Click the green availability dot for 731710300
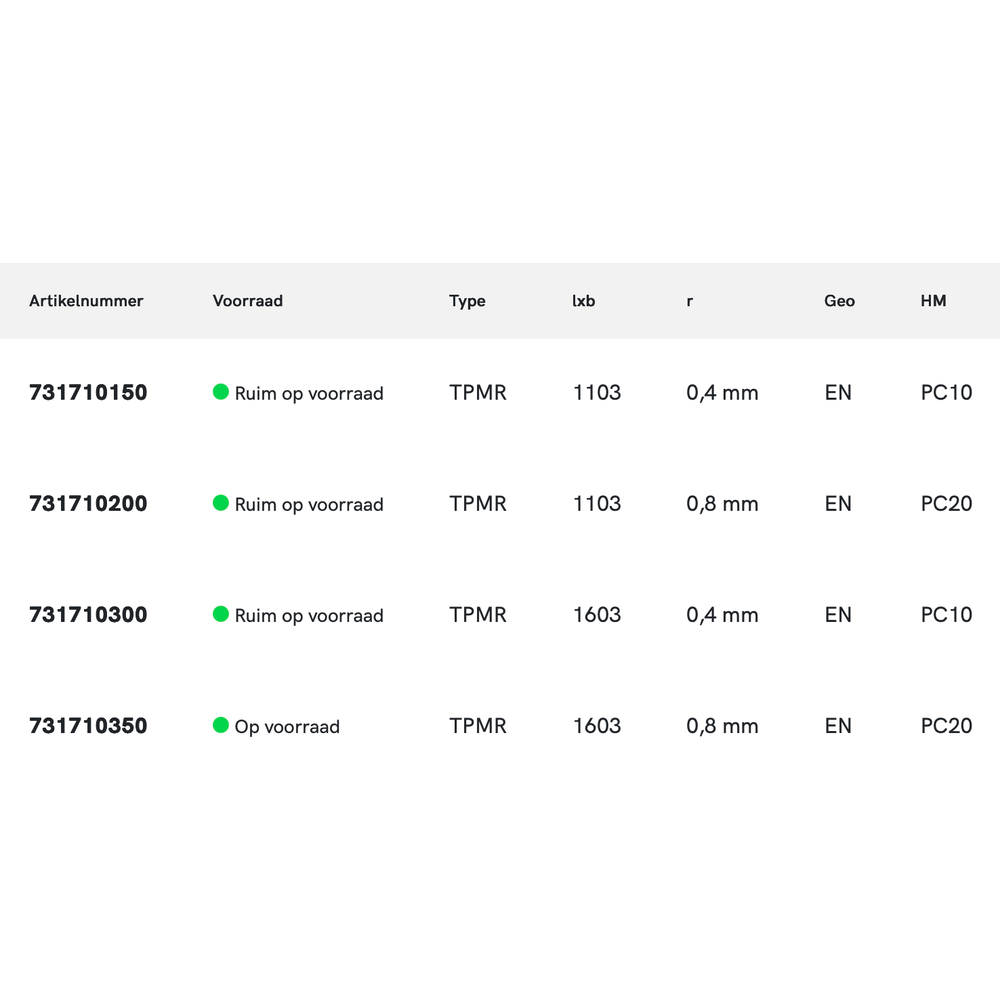Screen dimensions: 1000x1000 point(221,614)
